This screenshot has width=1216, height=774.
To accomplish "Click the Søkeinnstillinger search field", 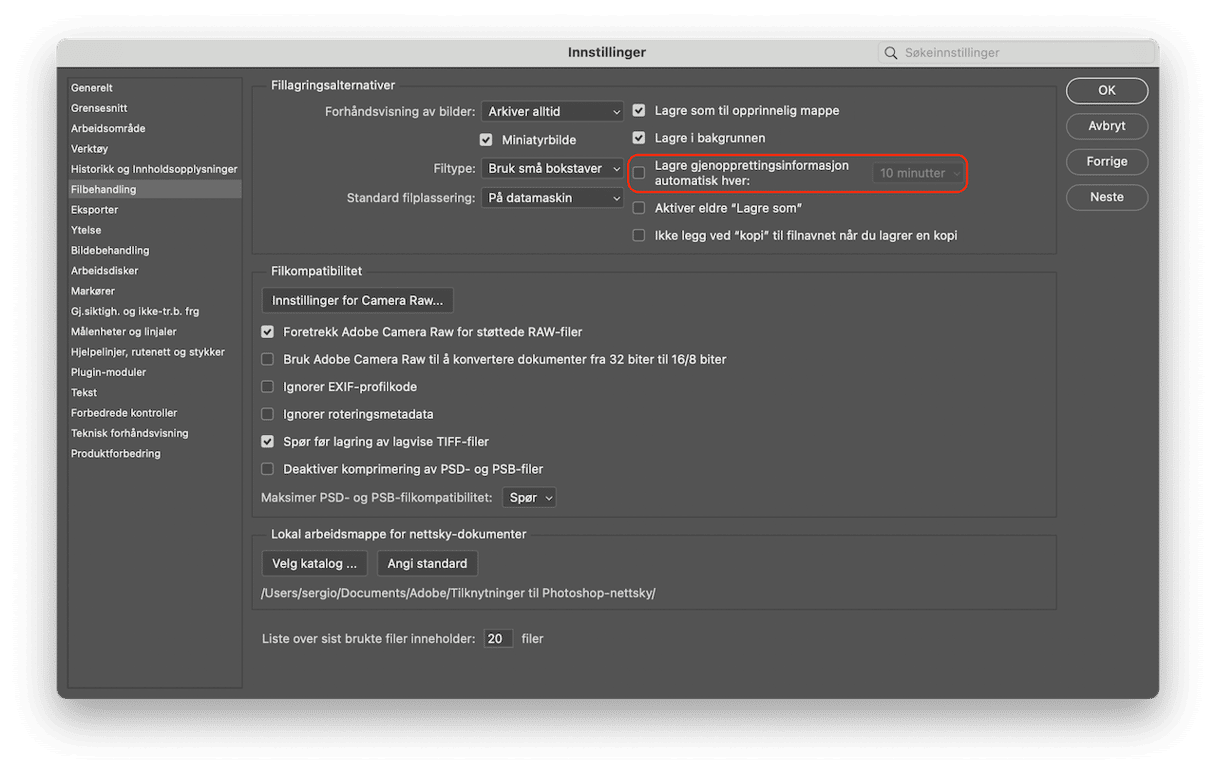I will point(1017,53).
